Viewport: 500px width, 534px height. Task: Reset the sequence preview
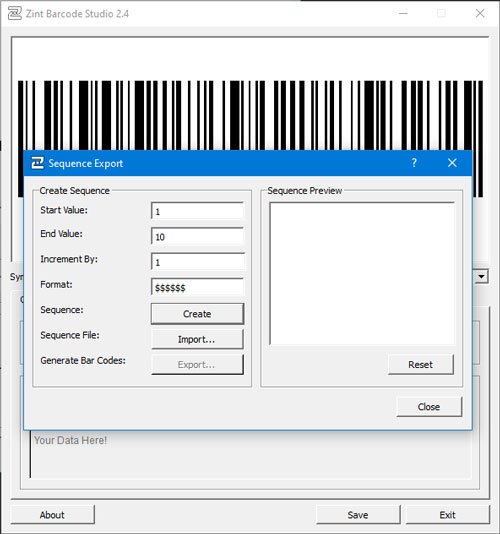coord(421,364)
